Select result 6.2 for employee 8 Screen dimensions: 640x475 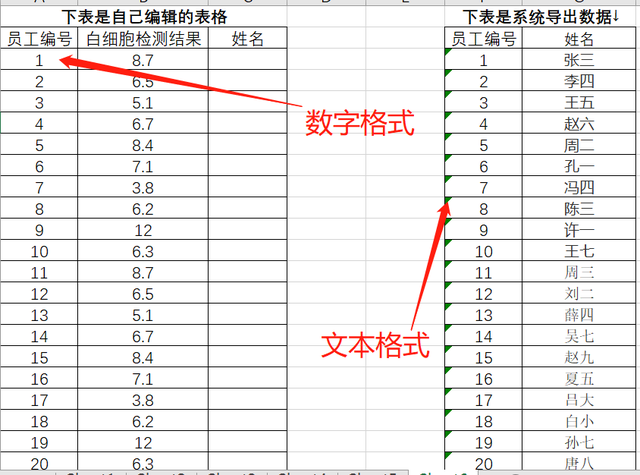tap(143, 209)
